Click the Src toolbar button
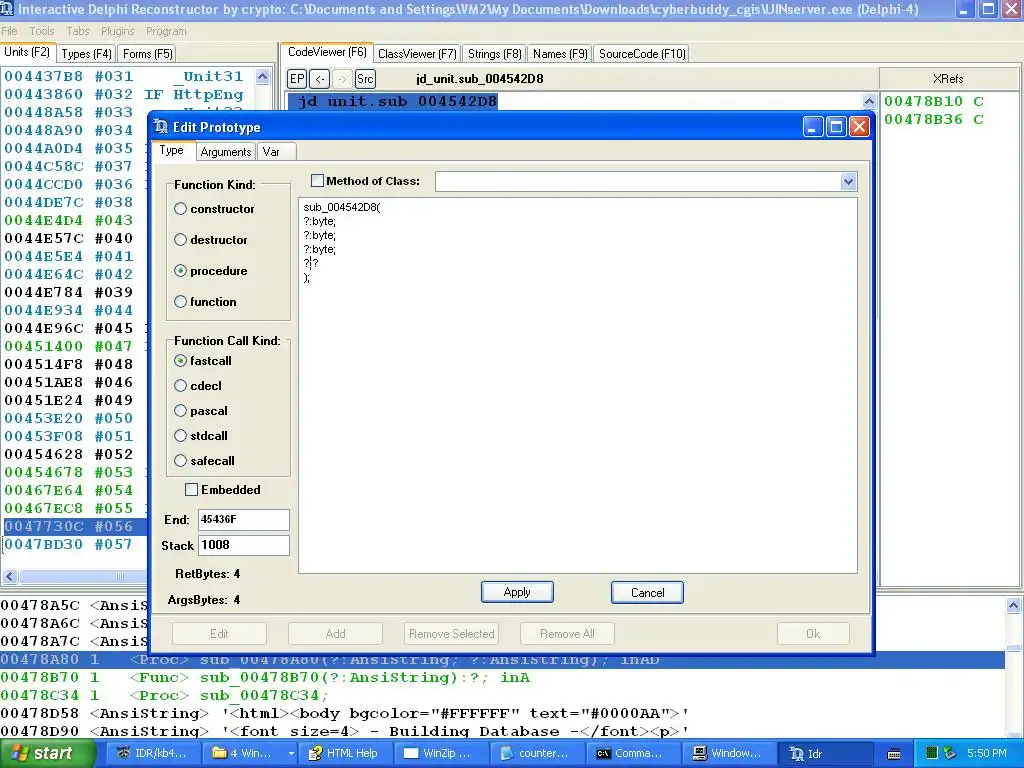 (x=365, y=79)
